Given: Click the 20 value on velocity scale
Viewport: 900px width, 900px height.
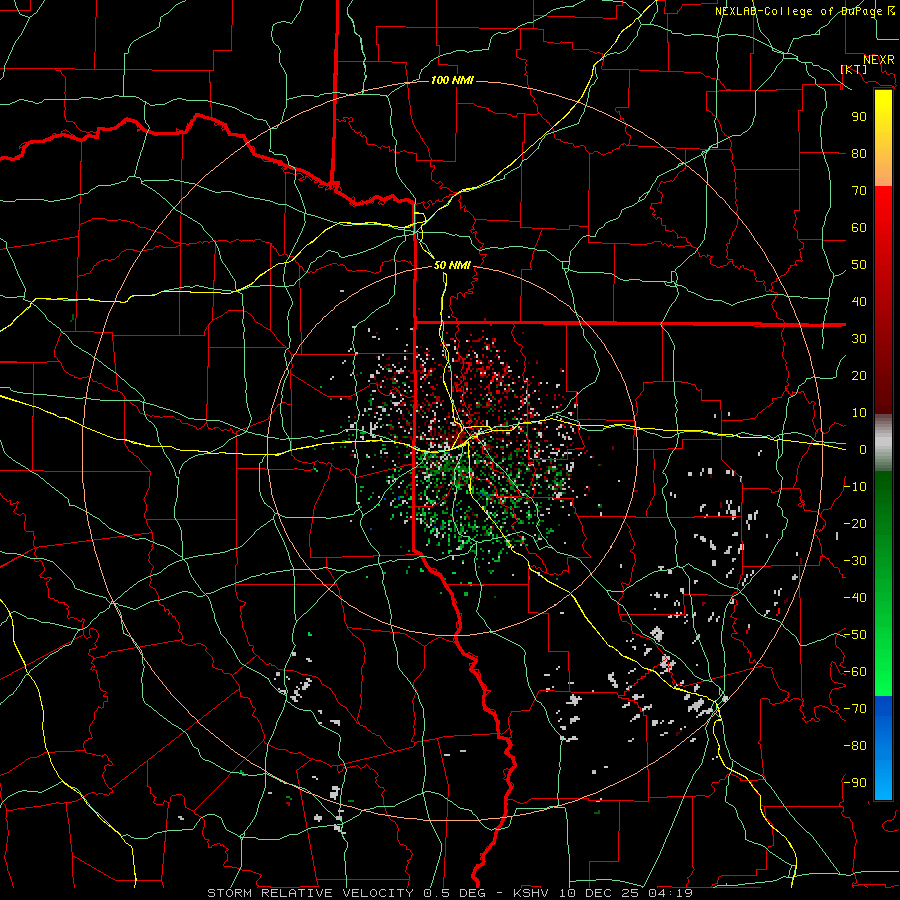Looking at the screenshot, I should tap(859, 375).
